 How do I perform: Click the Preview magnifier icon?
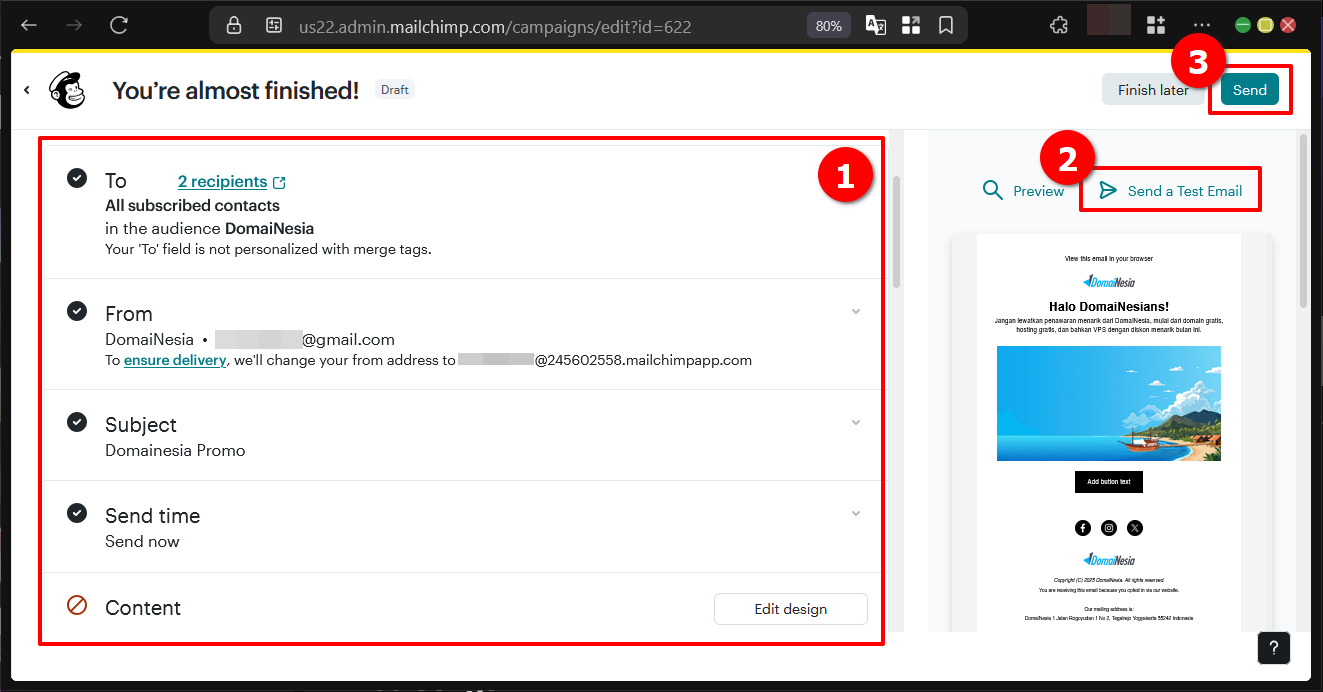click(992, 189)
